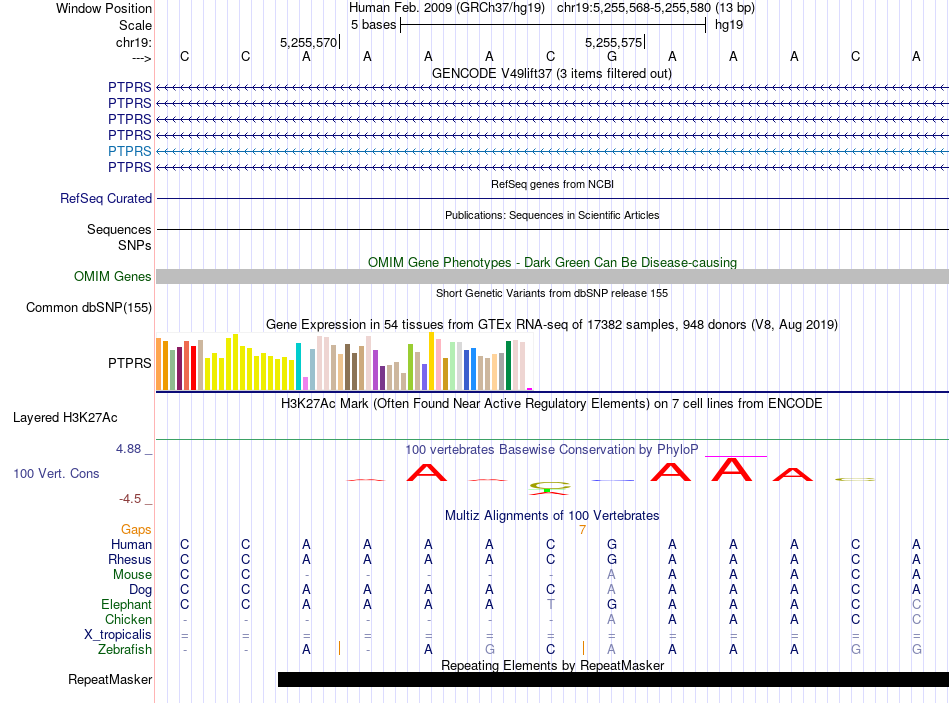This screenshot has height=703, width=950.
Task: Click the Mouse species label
Action: [132, 574]
